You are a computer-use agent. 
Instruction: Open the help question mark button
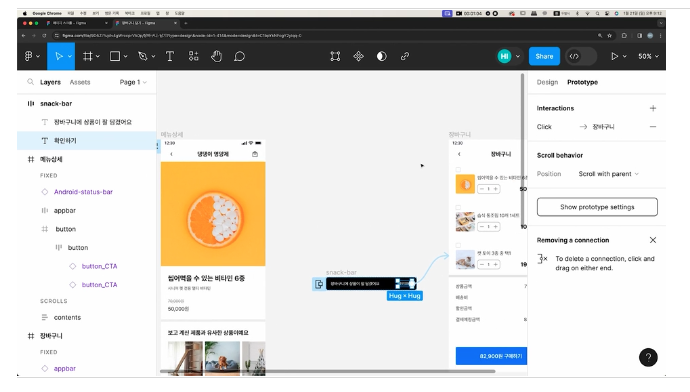coord(648,357)
